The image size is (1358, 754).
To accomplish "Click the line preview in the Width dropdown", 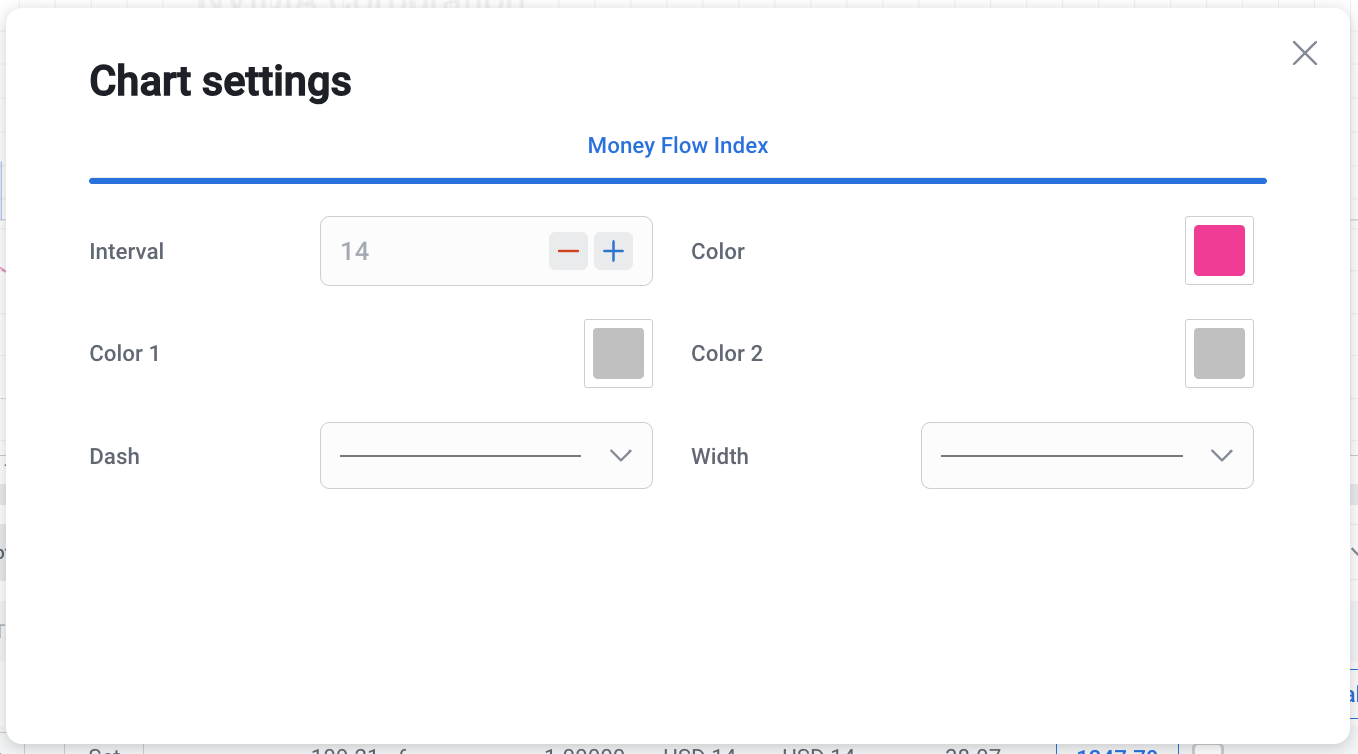I will [1061, 456].
